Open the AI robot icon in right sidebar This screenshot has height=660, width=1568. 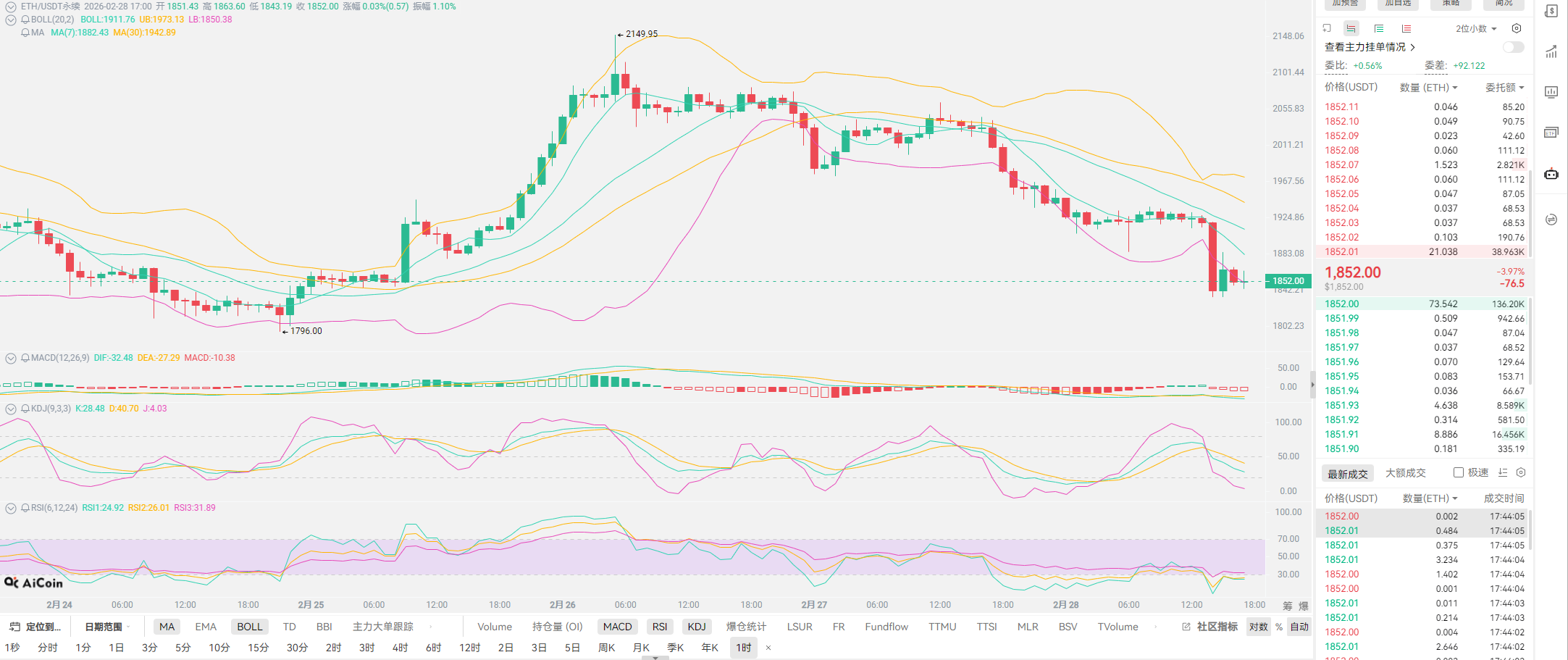coord(1551,174)
